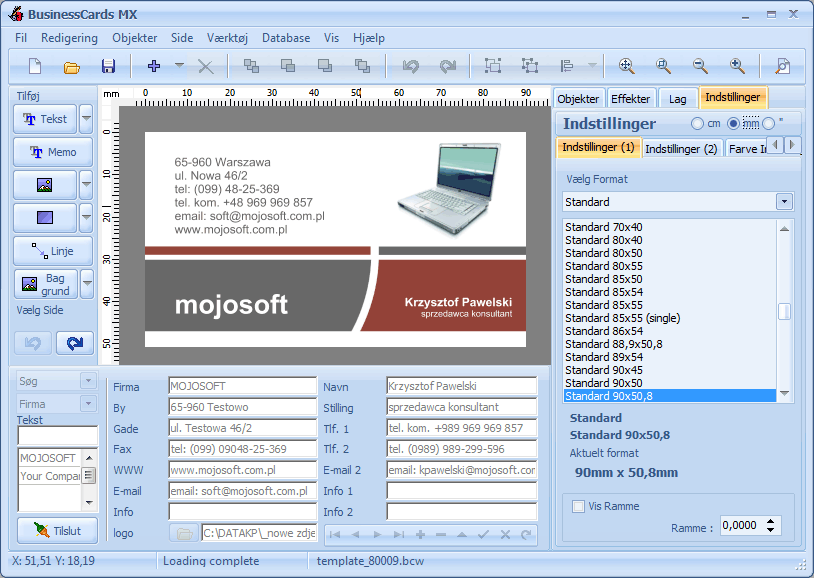Click the folder browse button beside the logo path
This screenshot has width=814, height=578.
(184, 533)
